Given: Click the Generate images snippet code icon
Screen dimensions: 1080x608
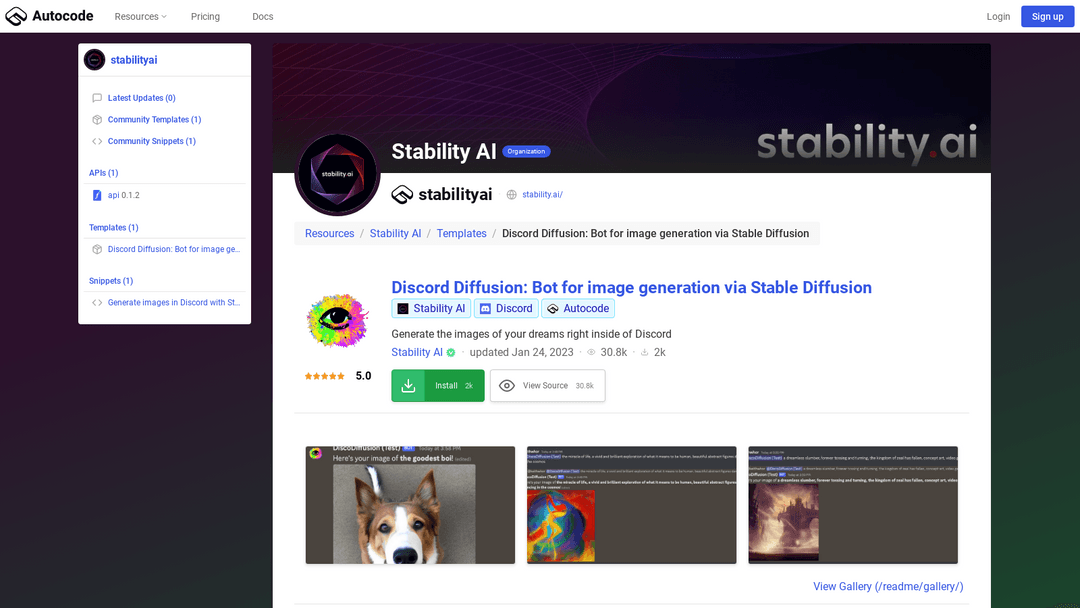Looking at the screenshot, I should tap(97, 302).
